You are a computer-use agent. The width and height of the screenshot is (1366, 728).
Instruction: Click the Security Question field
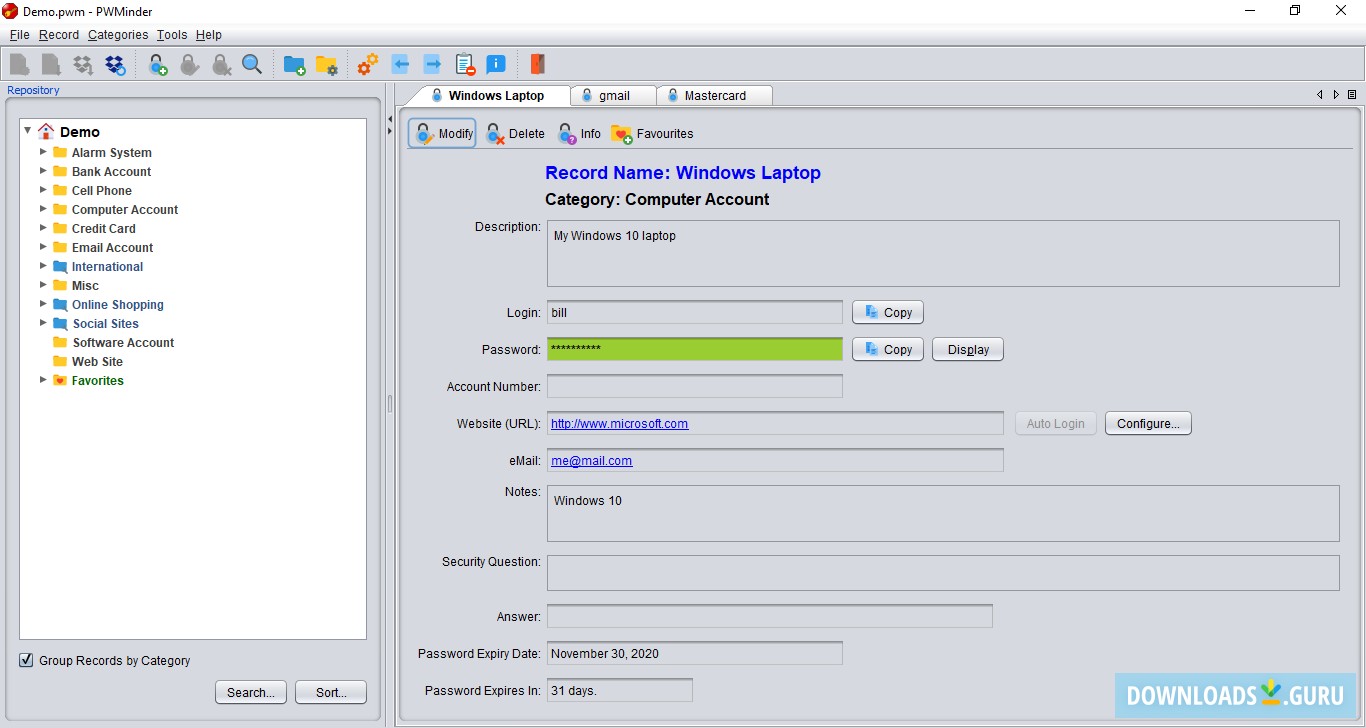point(943,573)
